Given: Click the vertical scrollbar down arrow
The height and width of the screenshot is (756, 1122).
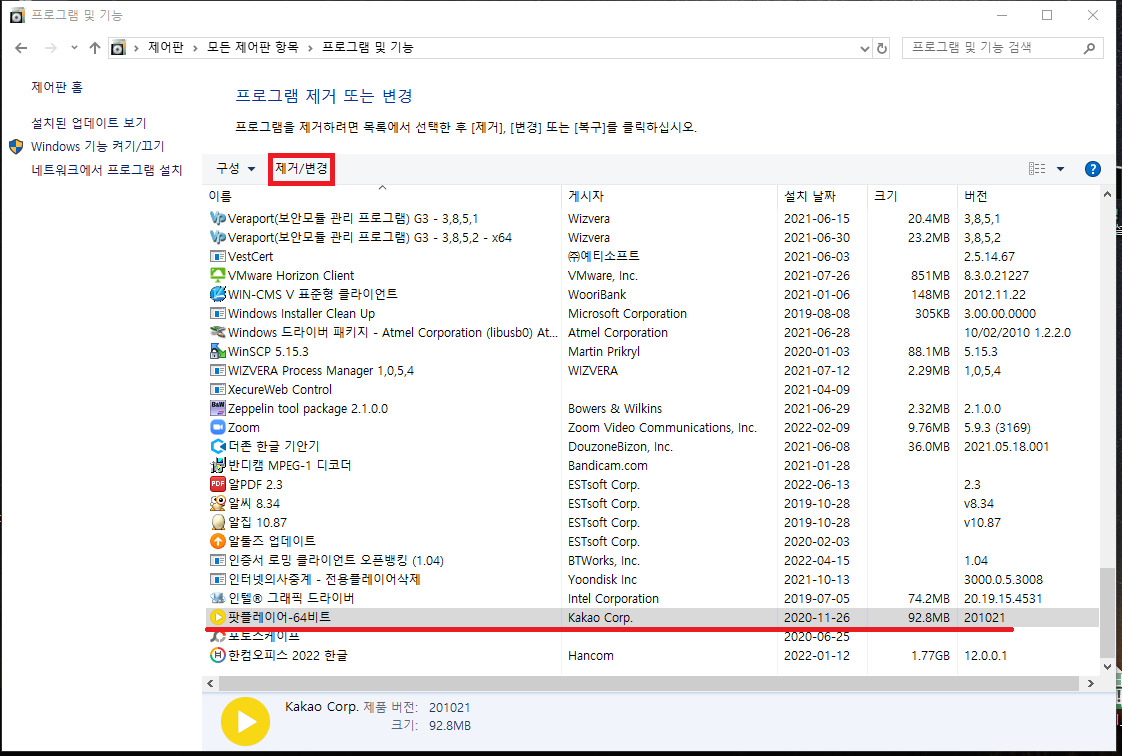Looking at the screenshot, I should [x=1107, y=667].
